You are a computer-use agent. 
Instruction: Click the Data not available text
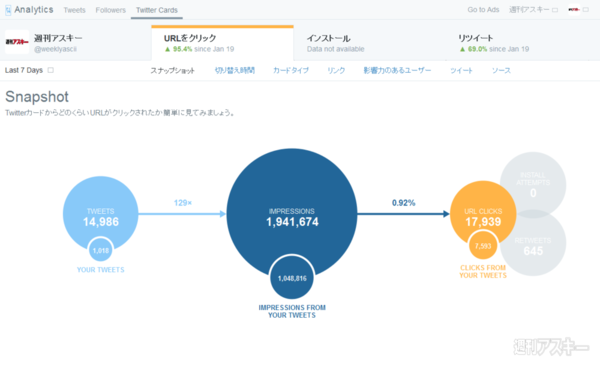click(x=336, y=49)
